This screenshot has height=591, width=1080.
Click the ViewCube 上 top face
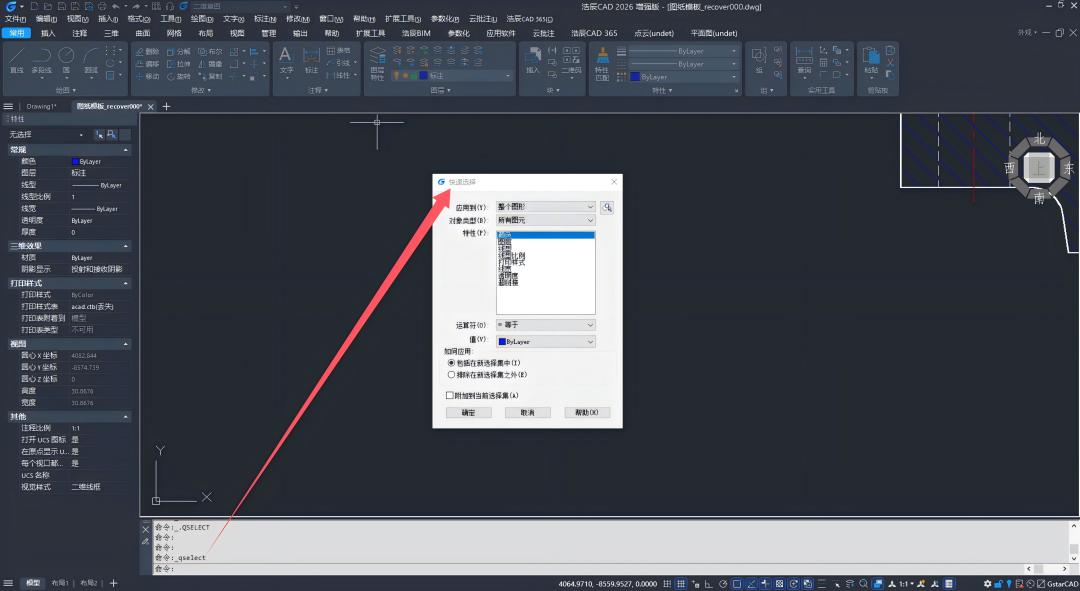(x=1039, y=167)
